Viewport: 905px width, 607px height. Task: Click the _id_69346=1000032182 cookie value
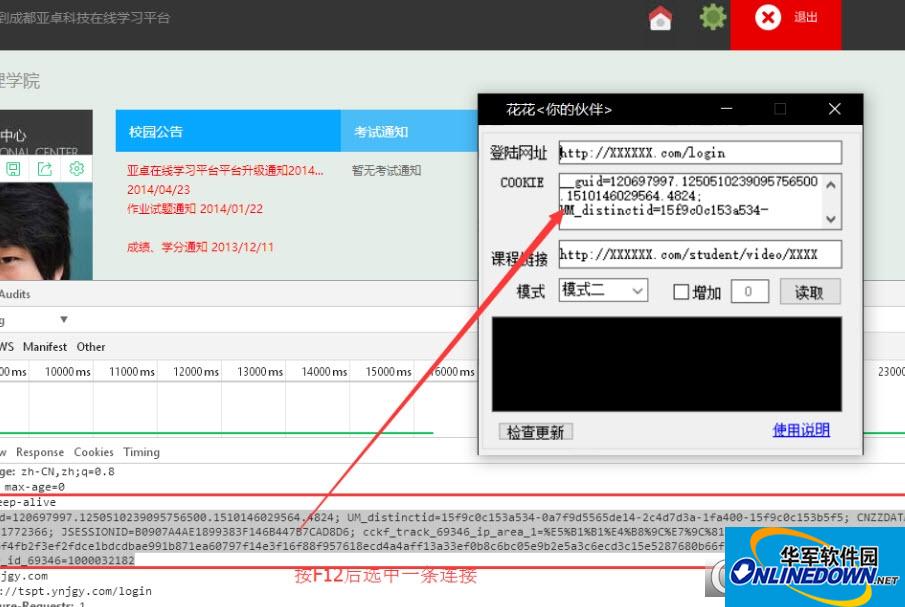pyautogui.click(x=68, y=560)
